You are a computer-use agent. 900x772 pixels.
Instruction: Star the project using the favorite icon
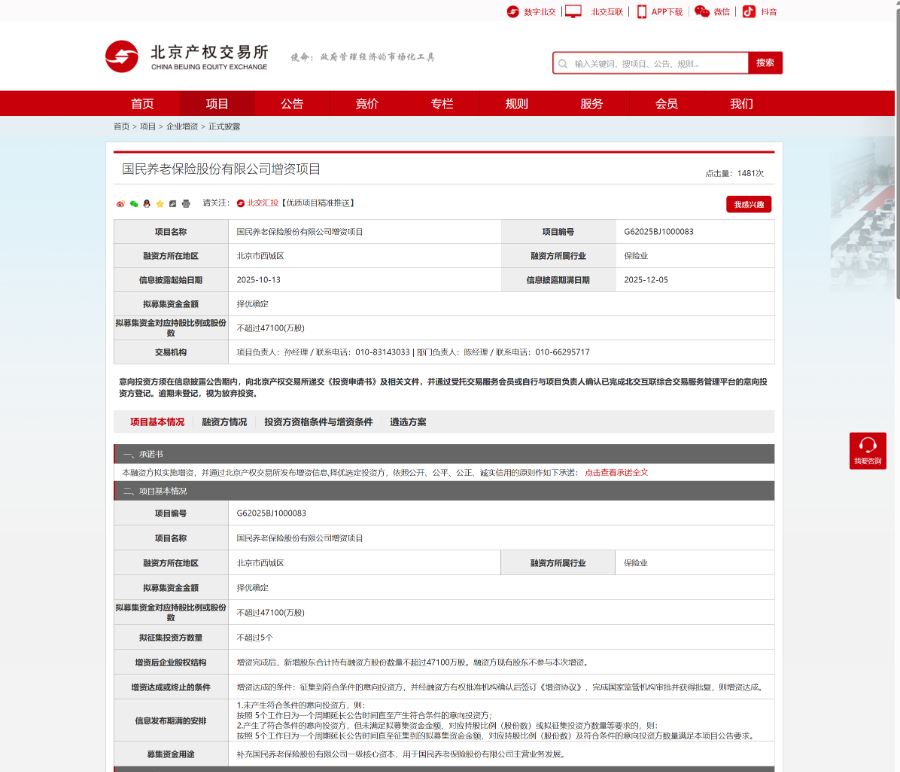pyautogui.click(x=159, y=204)
